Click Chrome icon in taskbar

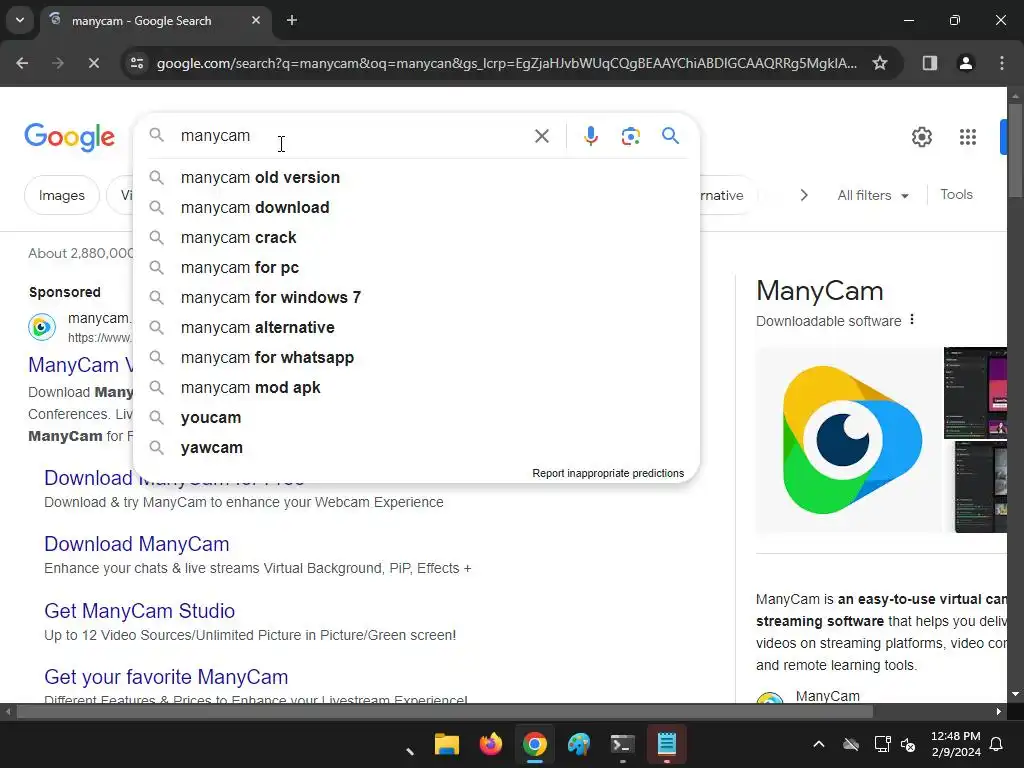pos(534,744)
